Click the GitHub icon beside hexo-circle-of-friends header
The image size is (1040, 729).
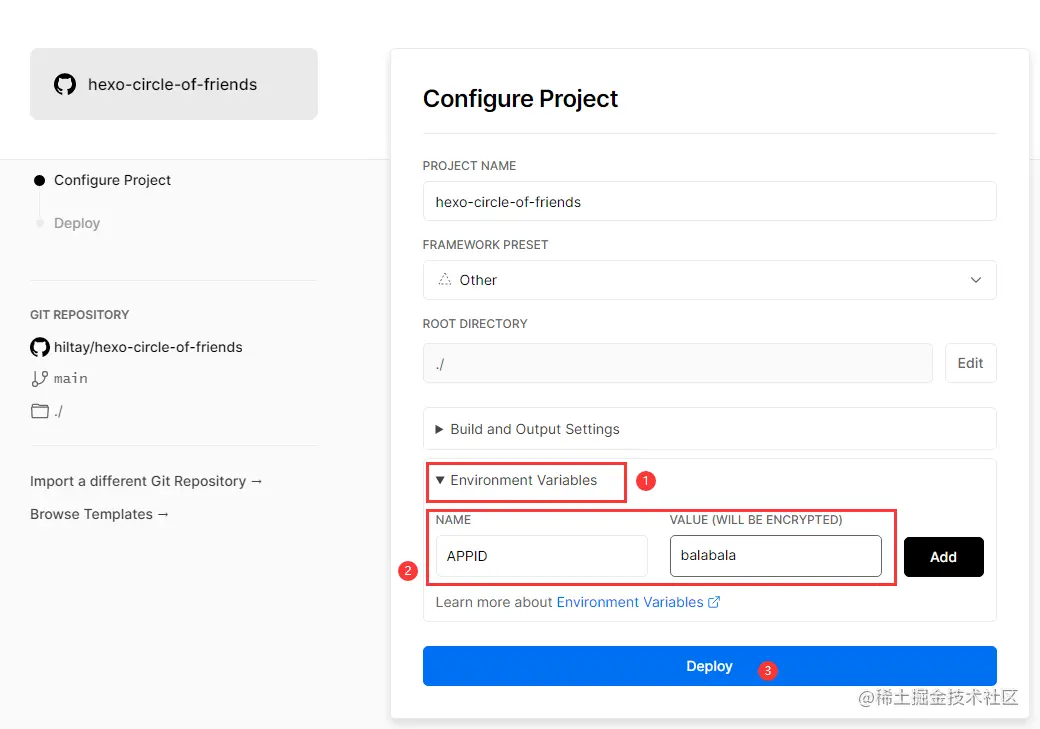[x=65, y=84]
